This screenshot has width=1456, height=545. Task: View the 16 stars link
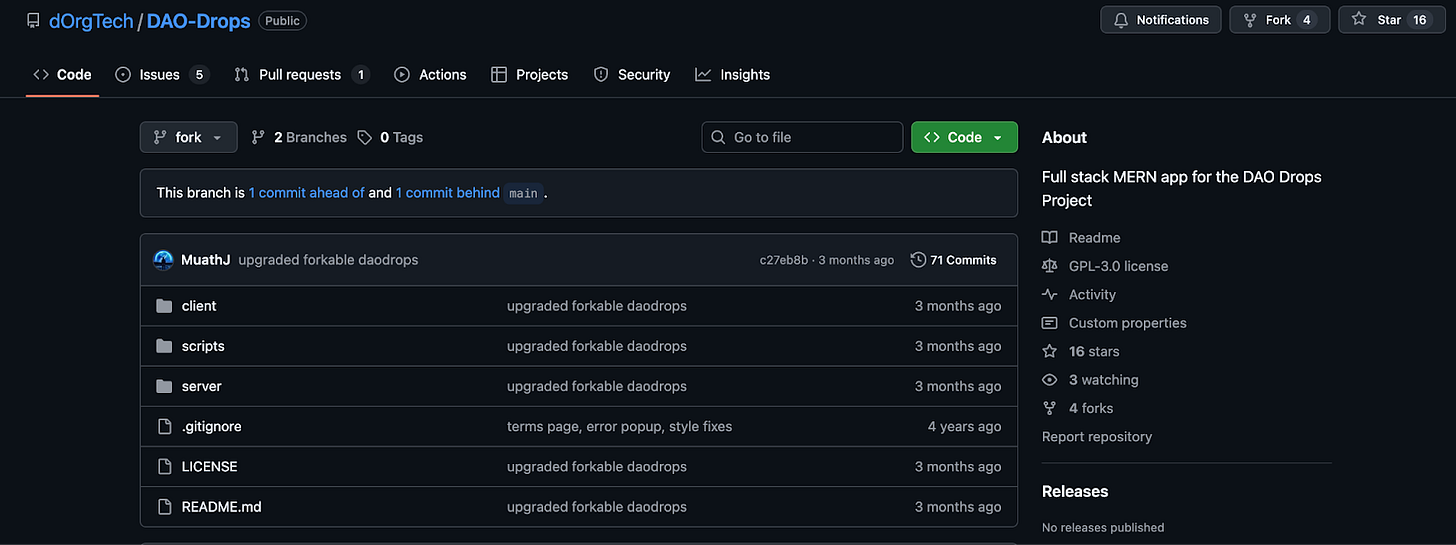[x=1094, y=352]
